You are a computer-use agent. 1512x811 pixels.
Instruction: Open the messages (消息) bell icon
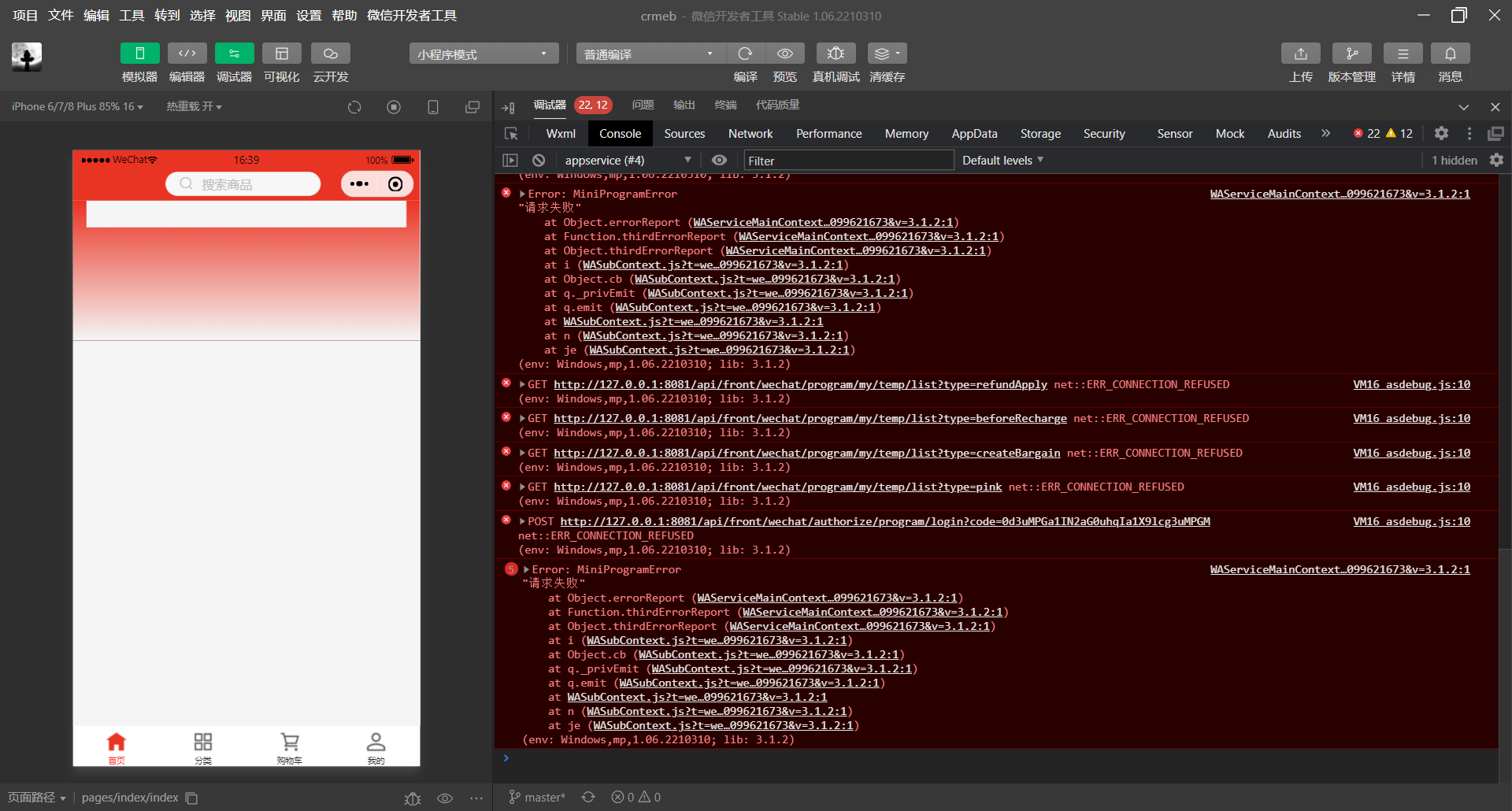point(1450,54)
